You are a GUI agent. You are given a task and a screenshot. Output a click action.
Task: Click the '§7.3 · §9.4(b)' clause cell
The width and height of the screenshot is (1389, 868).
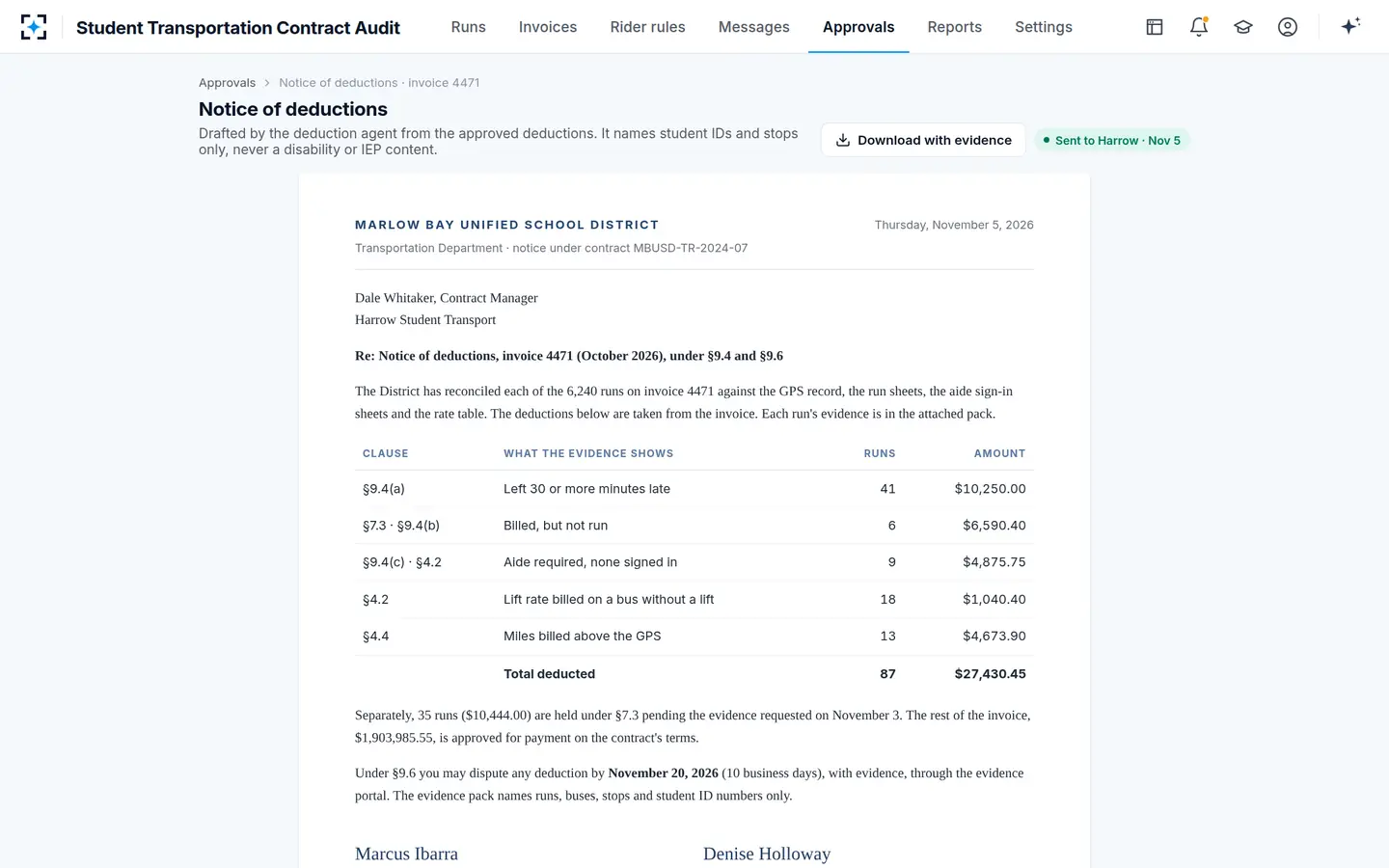401,526
